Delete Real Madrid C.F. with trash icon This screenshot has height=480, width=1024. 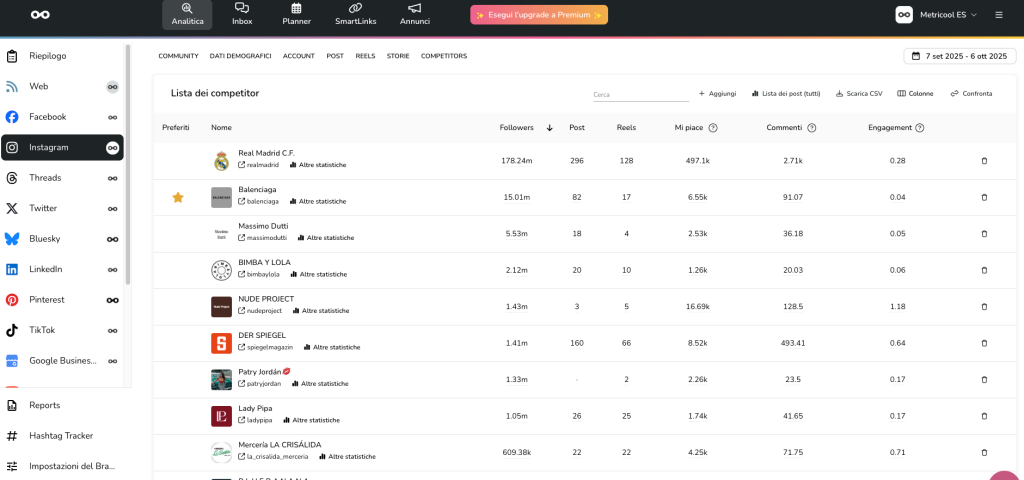tap(984, 160)
